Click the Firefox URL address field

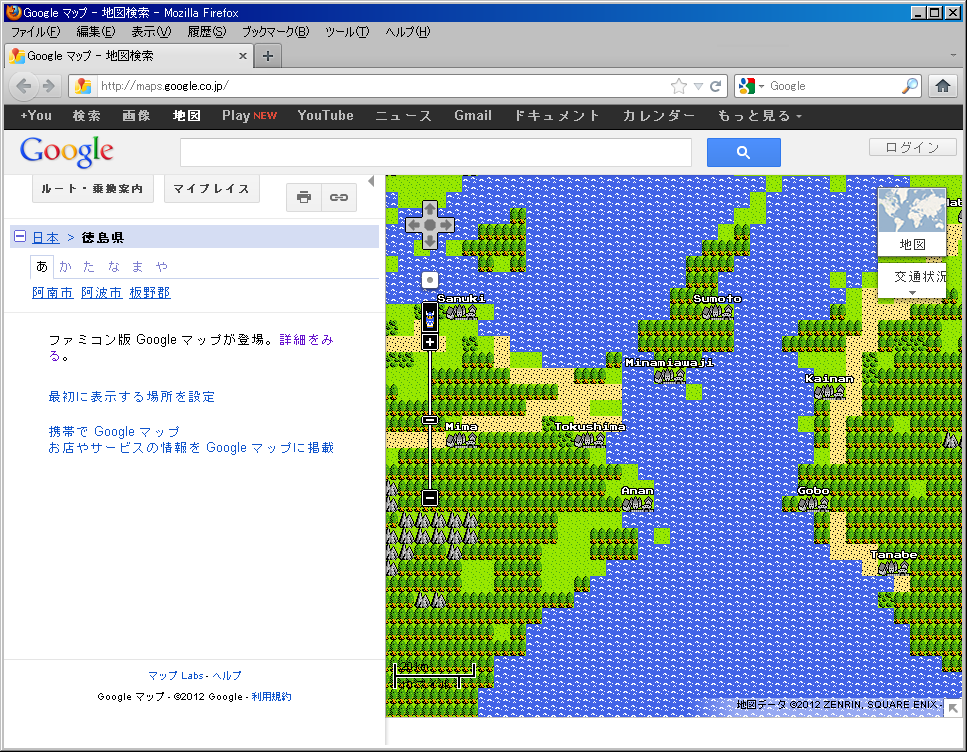point(382,86)
